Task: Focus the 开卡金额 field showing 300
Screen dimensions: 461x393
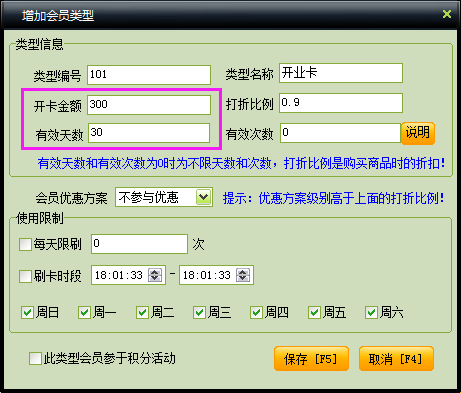Action: (x=149, y=105)
